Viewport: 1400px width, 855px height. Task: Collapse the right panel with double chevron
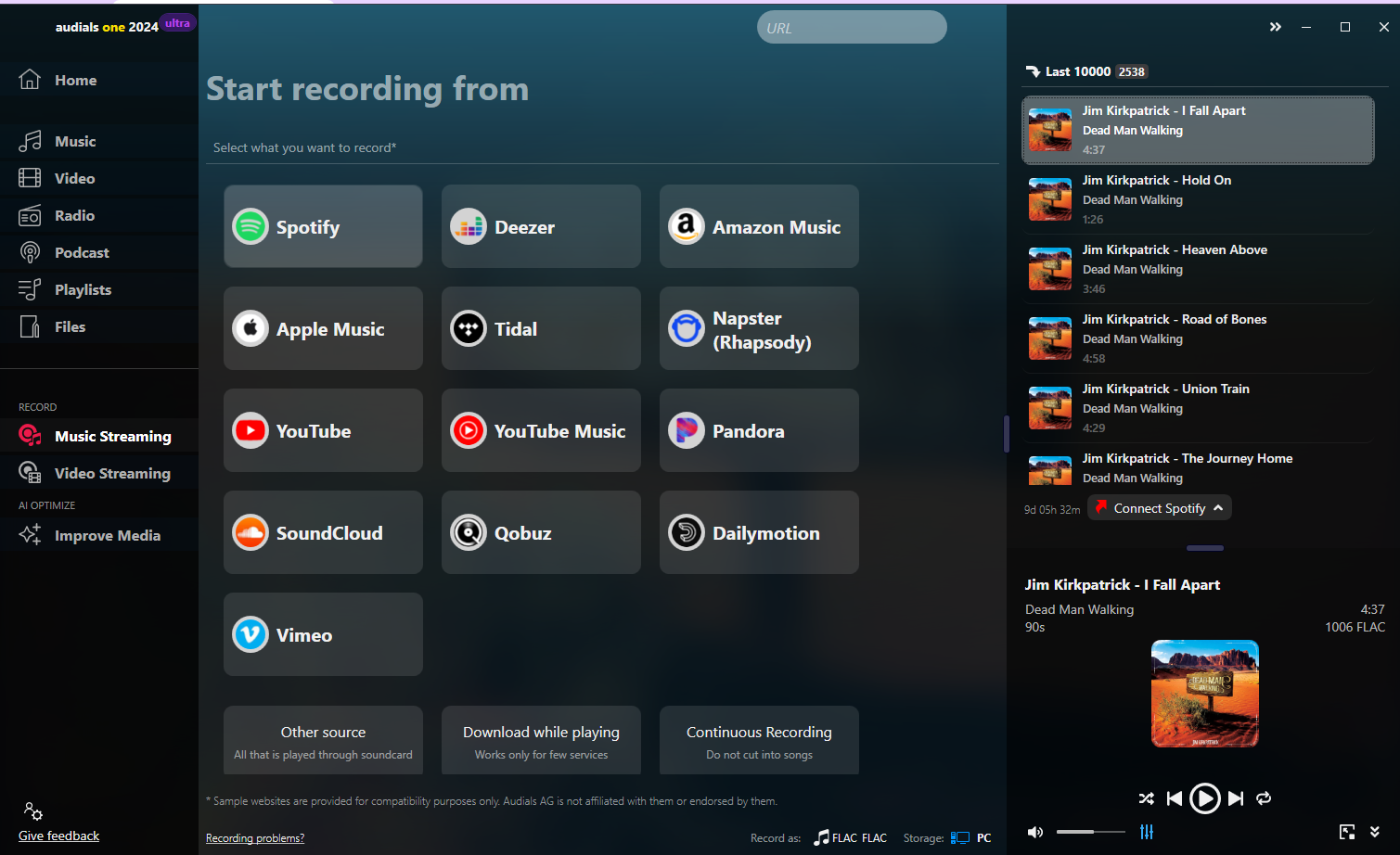tap(1276, 27)
